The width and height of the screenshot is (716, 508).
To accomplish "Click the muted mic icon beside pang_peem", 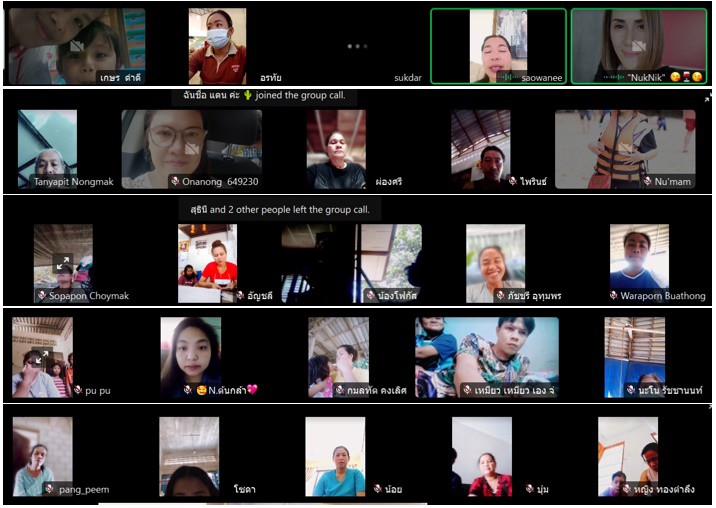I will click(x=49, y=489).
